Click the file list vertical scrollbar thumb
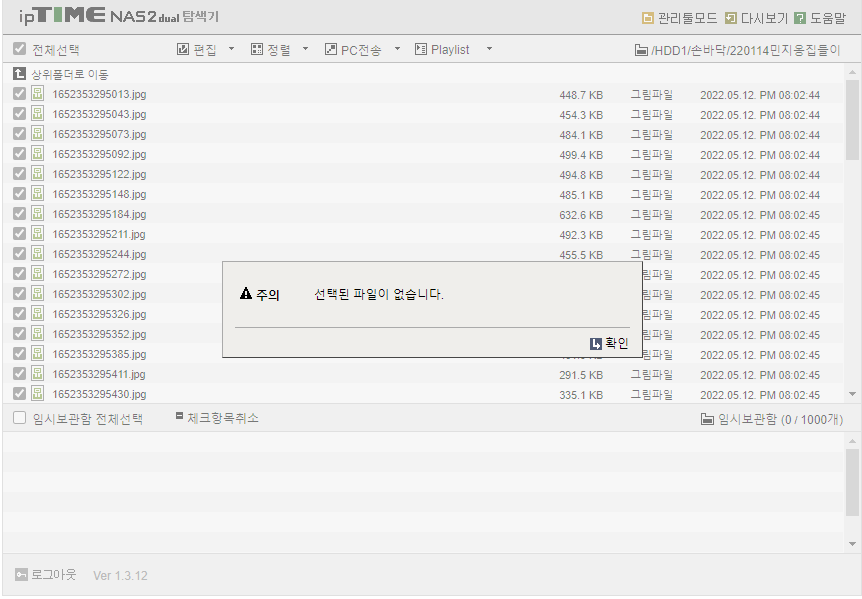The height and width of the screenshot is (599, 862). pyautogui.click(x=852, y=120)
